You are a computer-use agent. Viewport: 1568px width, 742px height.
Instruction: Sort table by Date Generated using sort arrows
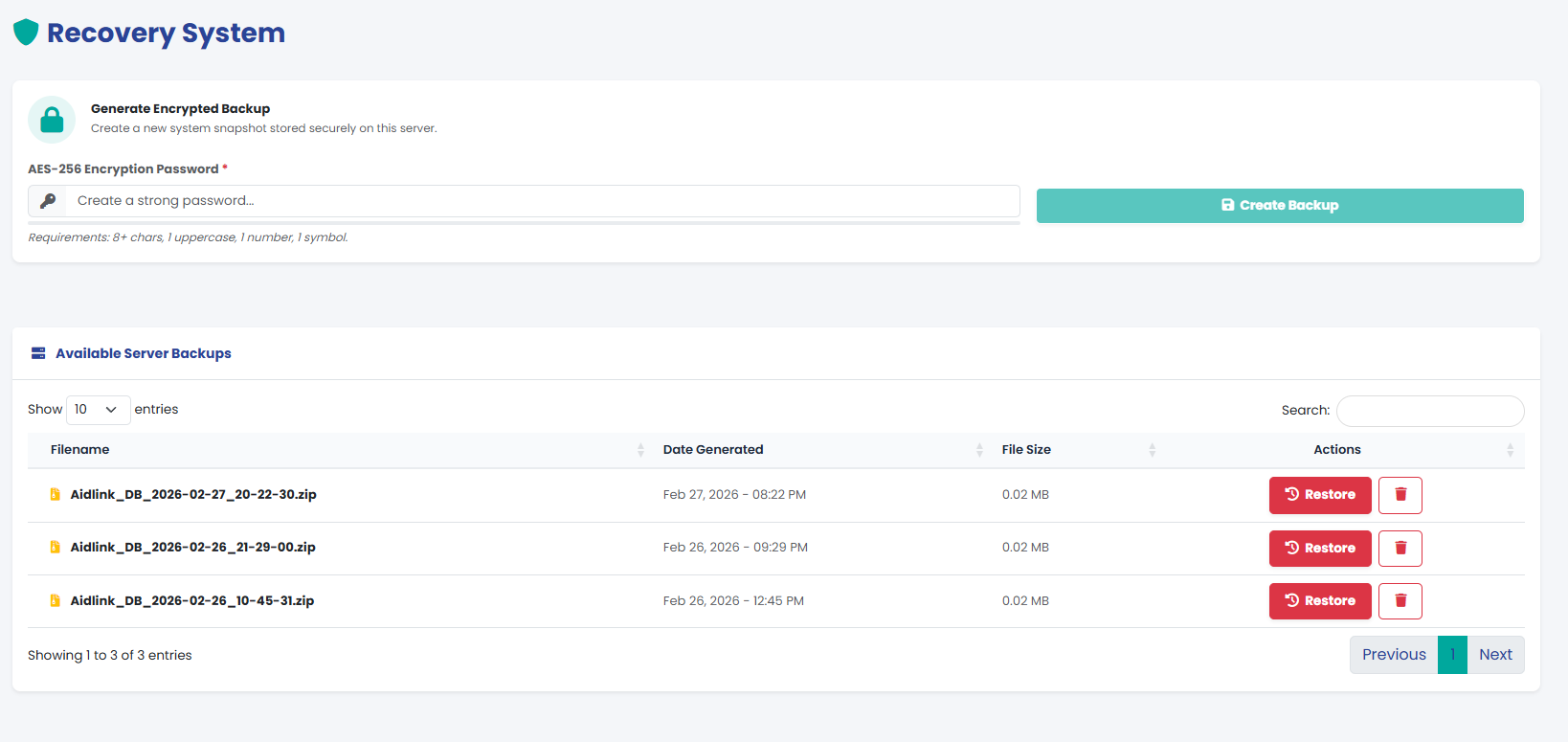point(979,450)
